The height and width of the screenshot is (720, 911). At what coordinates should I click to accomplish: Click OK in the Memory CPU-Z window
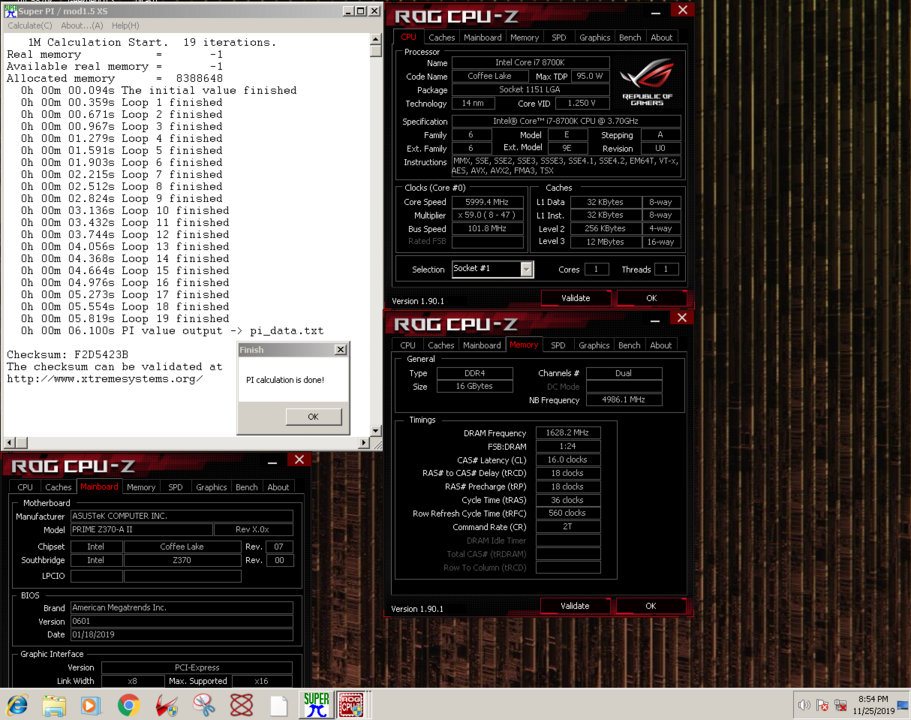[651, 606]
